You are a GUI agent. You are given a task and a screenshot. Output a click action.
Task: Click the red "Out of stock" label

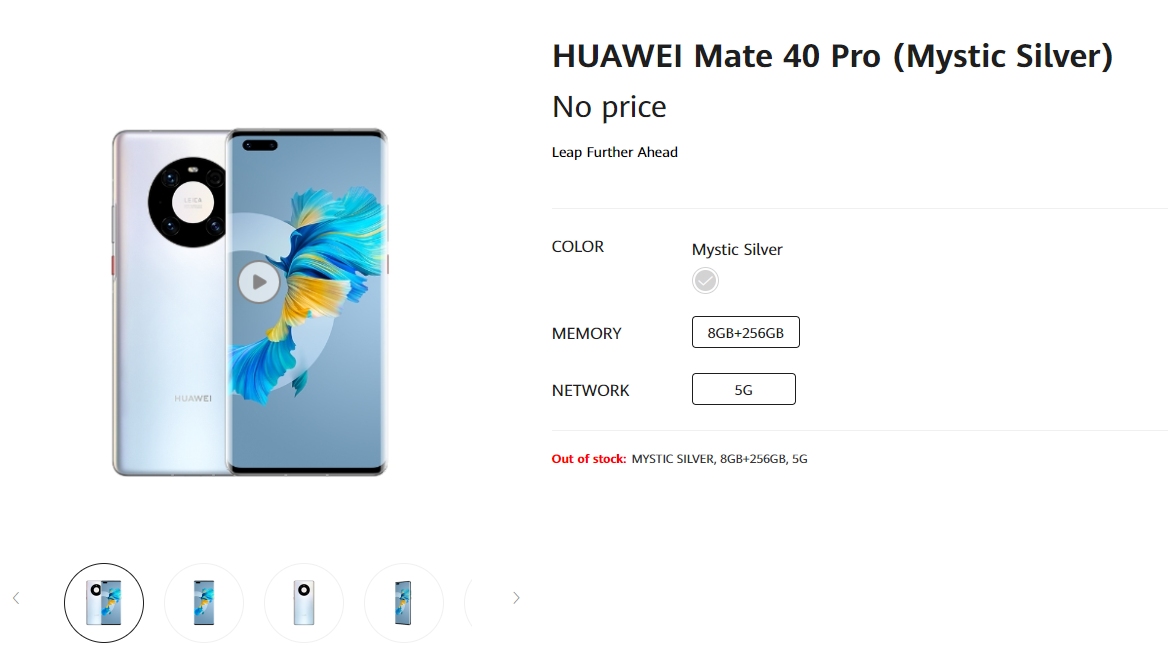coord(589,459)
